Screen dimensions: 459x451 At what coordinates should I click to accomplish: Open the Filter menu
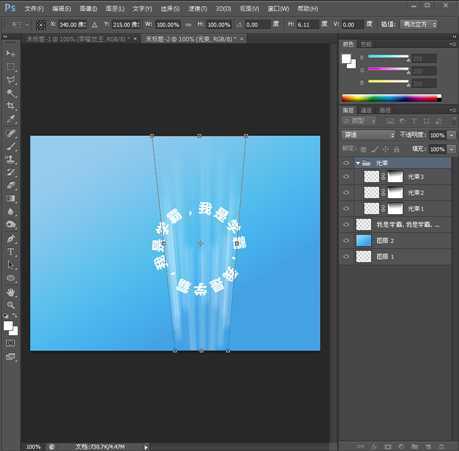click(x=198, y=9)
